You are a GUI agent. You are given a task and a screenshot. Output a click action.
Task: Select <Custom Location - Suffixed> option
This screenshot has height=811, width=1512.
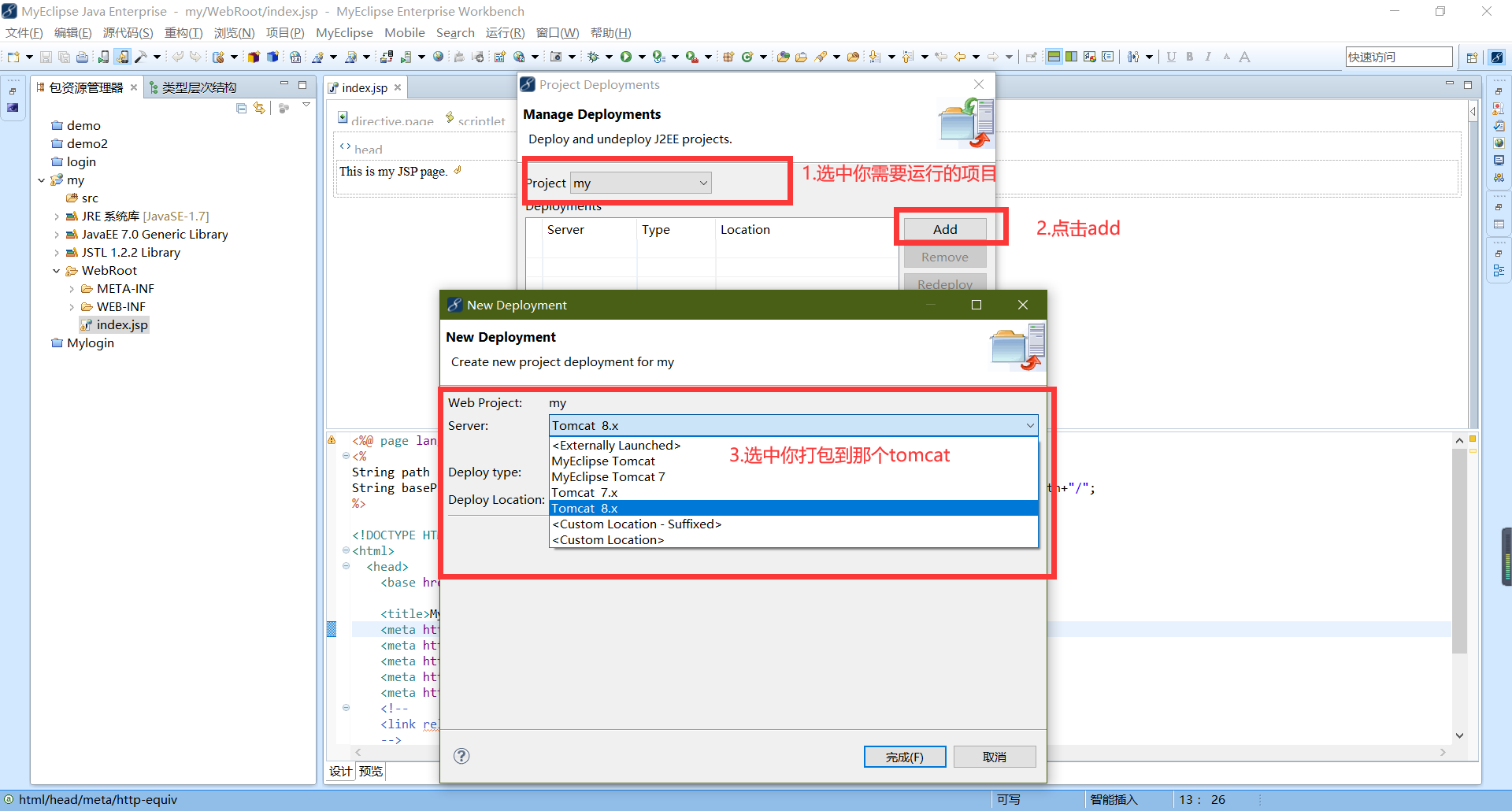pyautogui.click(x=794, y=524)
